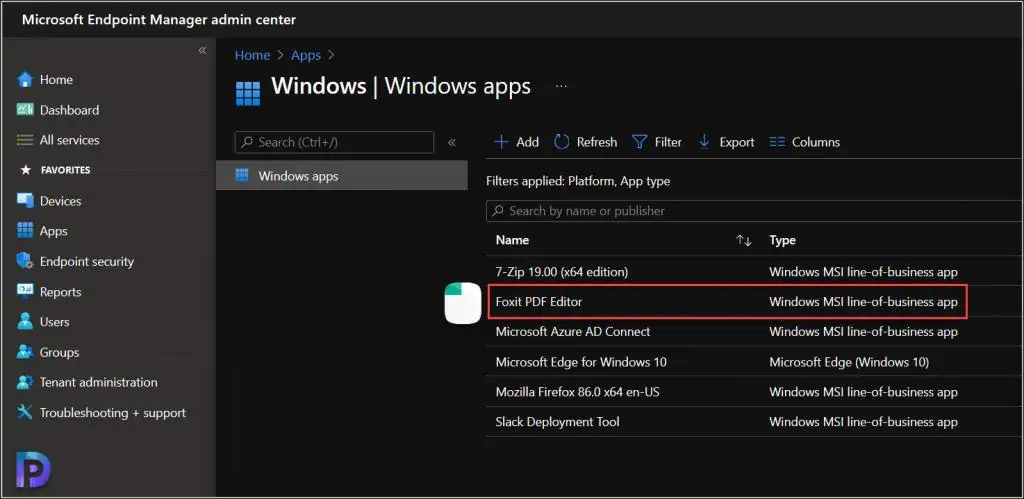The height and width of the screenshot is (499, 1024).
Task: Click the Export download arrow icon
Action: [x=704, y=142]
